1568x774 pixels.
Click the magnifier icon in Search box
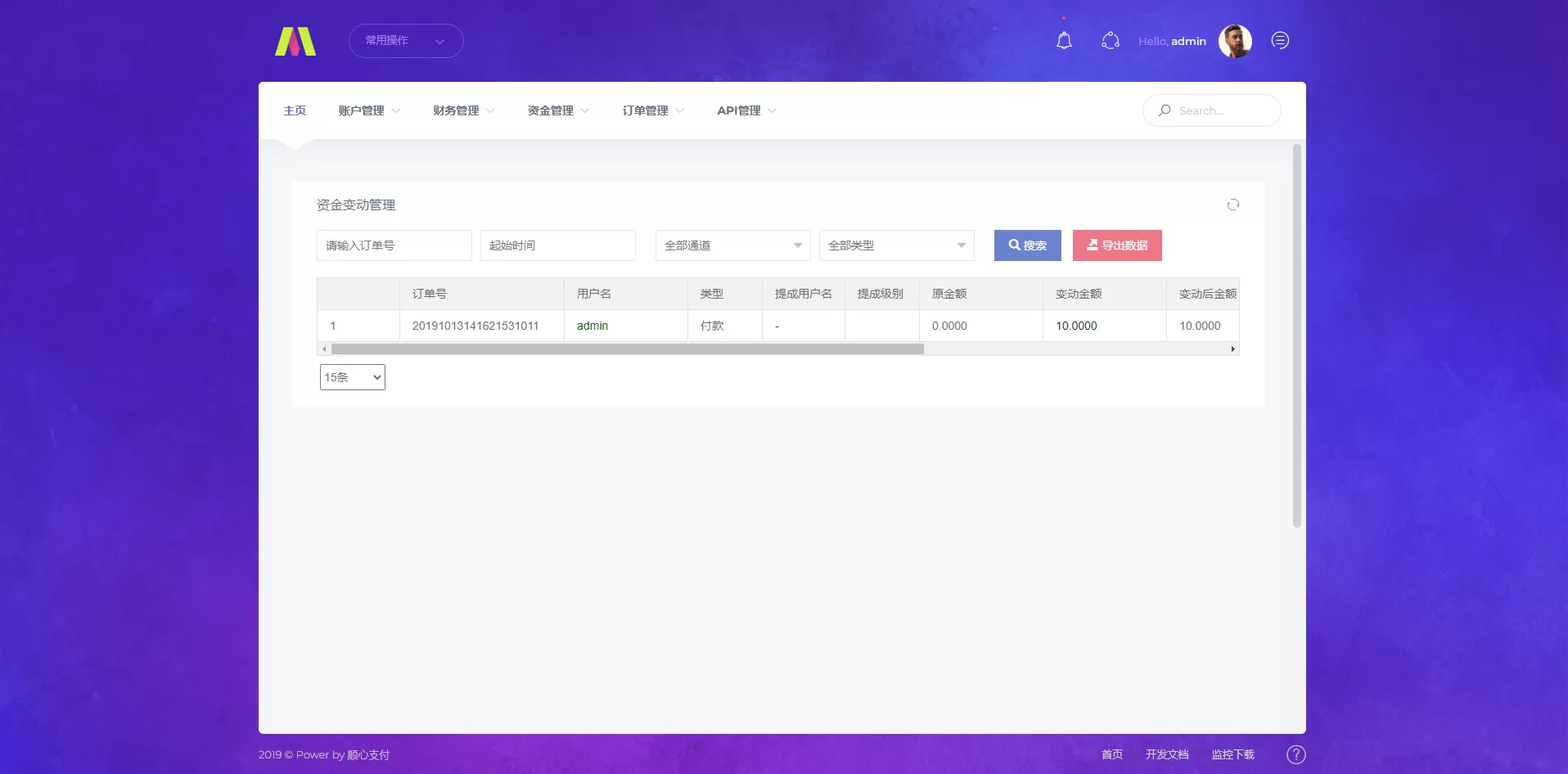click(1165, 110)
